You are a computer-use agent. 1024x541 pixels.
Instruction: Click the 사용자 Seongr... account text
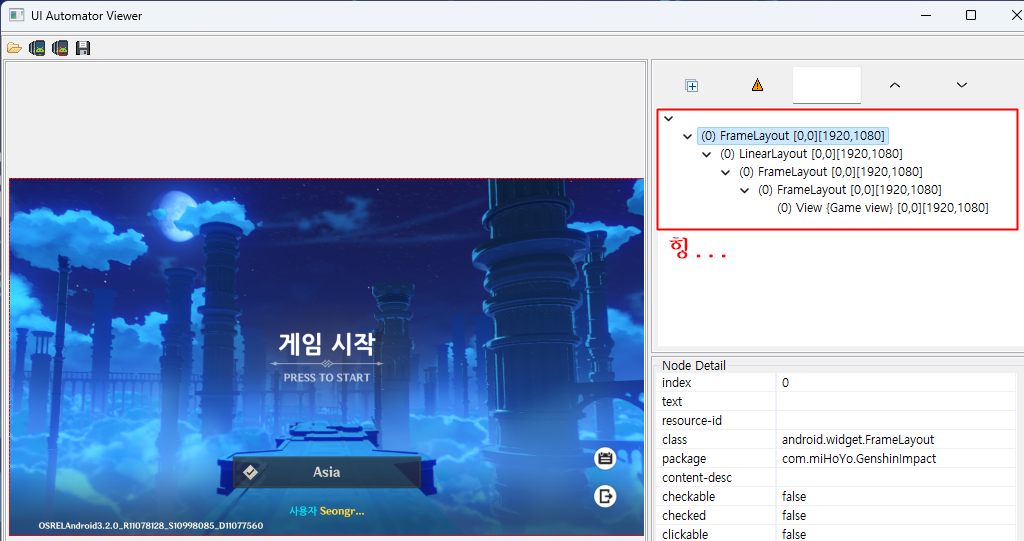tap(327, 511)
